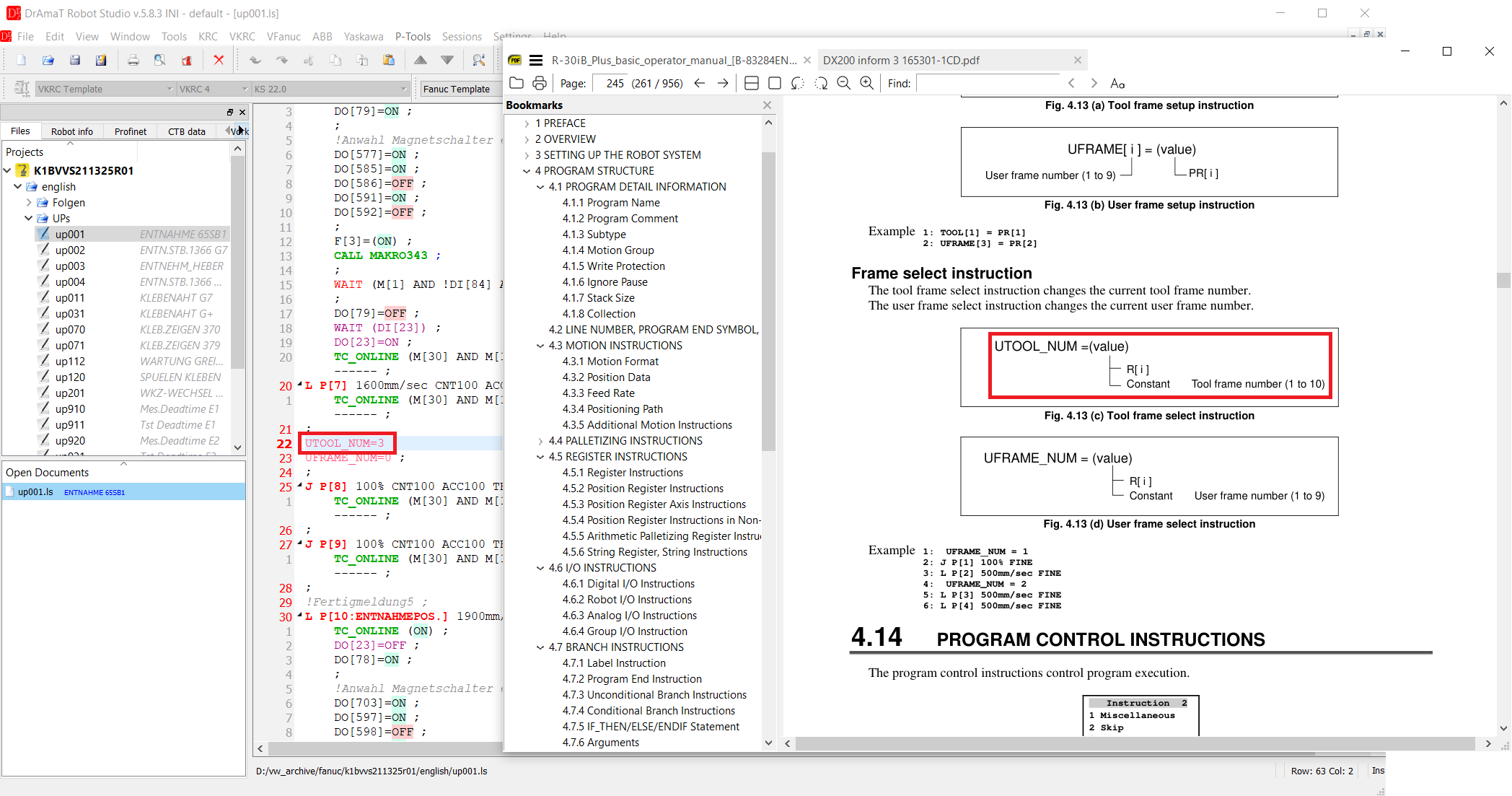Click the red PDF export icon

(x=186, y=60)
